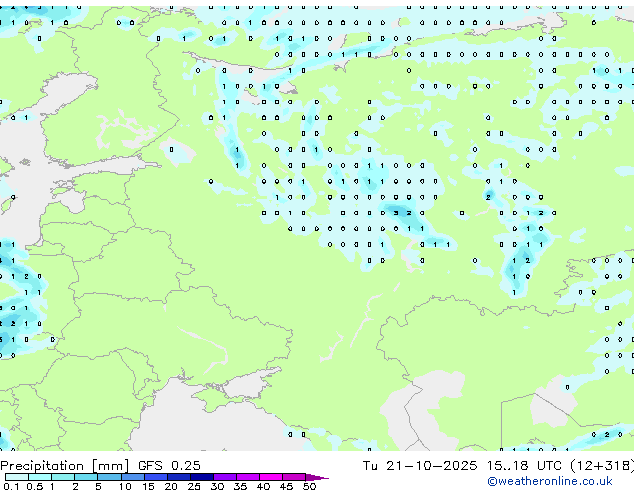Viewport: 634px width, 490px height.
Task: Click the 0.1–0.5 mm legend swatch
Action: 17,477
